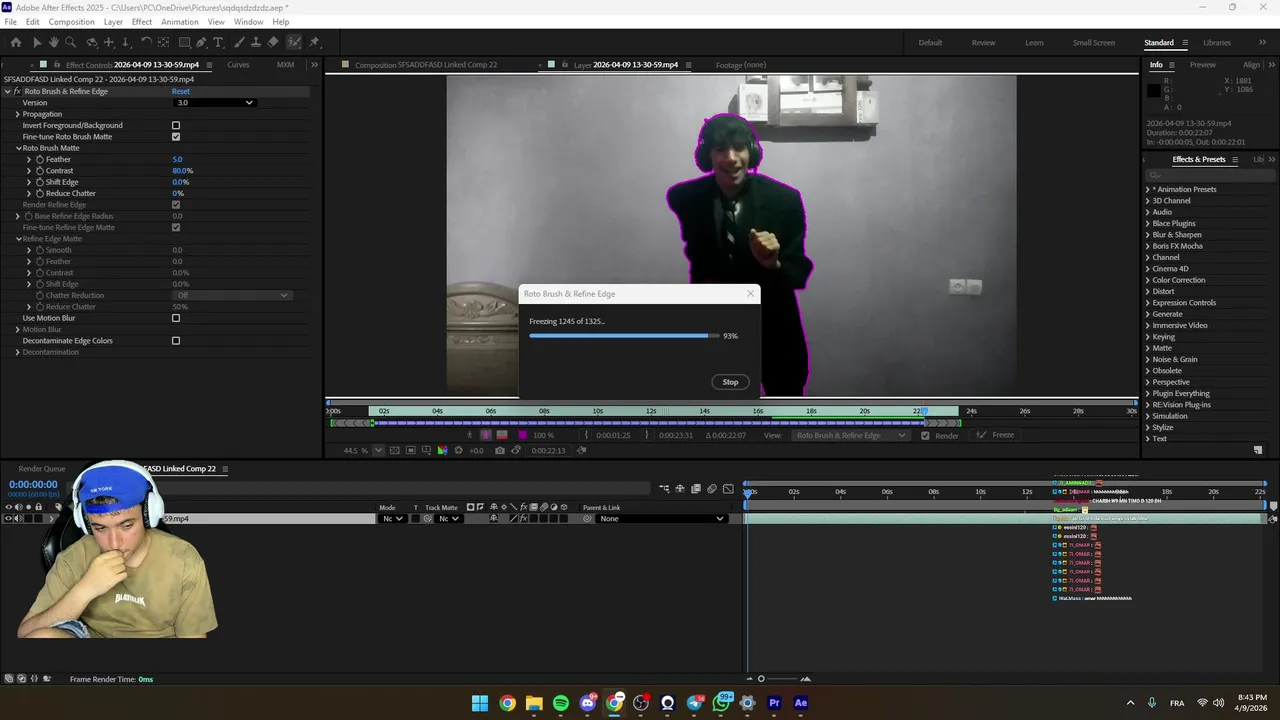Select the Hand tool
The width and height of the screenshot is (1280, 720).
[54, 42]
